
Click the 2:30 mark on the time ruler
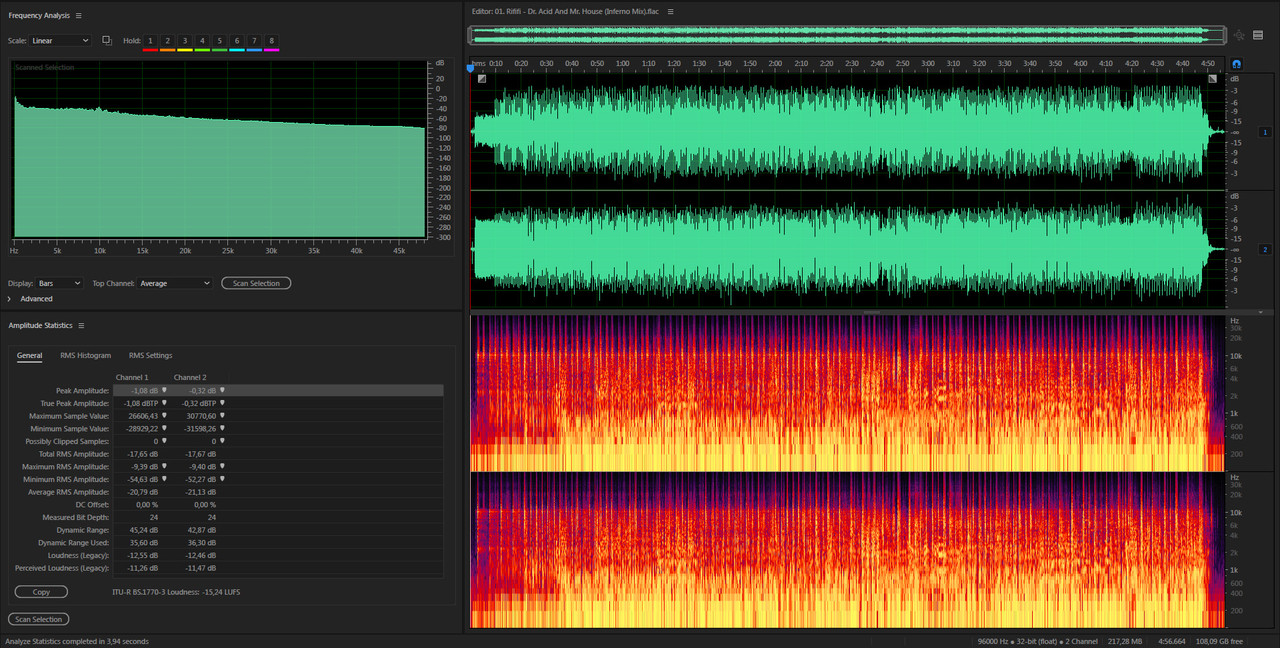point(852,63)
